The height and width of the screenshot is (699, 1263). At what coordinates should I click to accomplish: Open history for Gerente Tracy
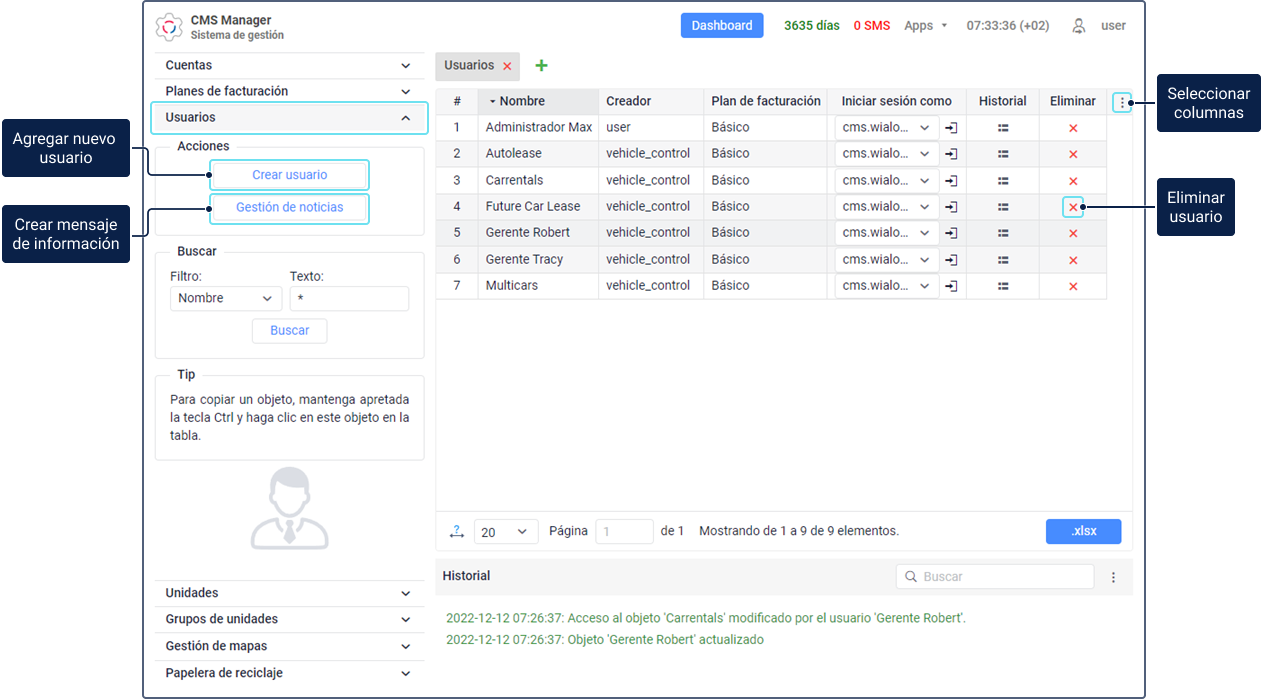pos(1002,260)
